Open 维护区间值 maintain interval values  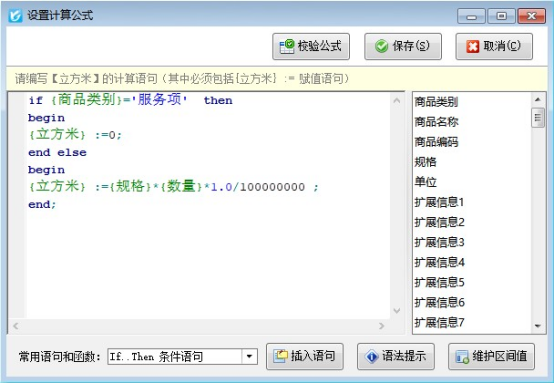(491, 356)
